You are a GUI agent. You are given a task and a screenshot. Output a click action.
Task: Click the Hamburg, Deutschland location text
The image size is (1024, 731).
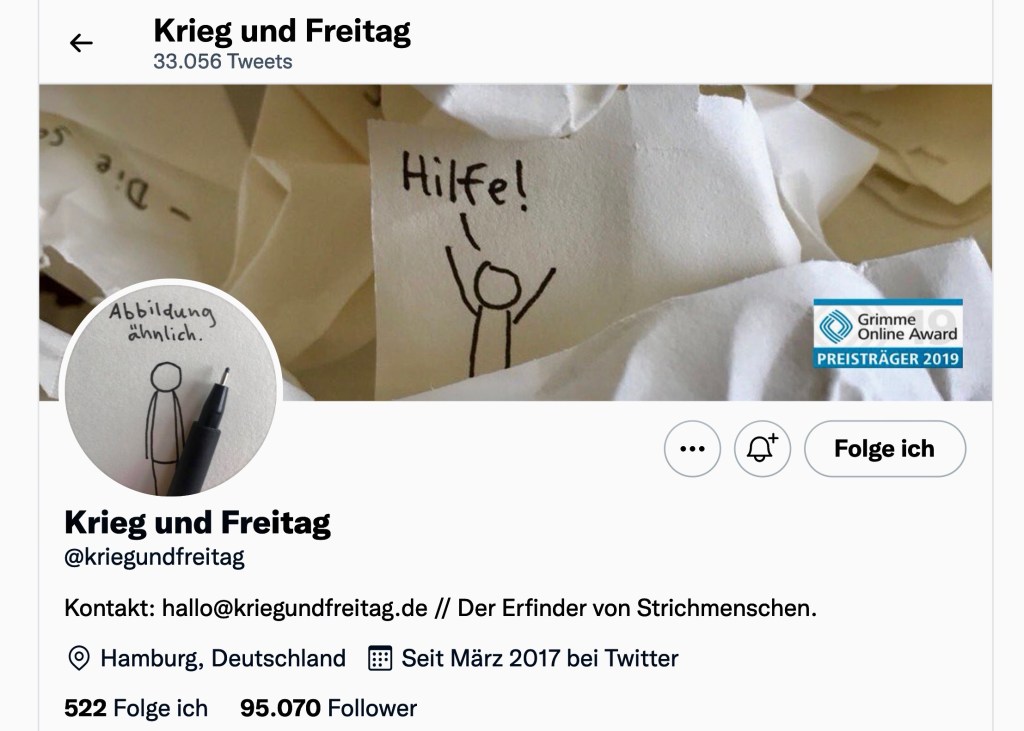(x=223, y=658)
